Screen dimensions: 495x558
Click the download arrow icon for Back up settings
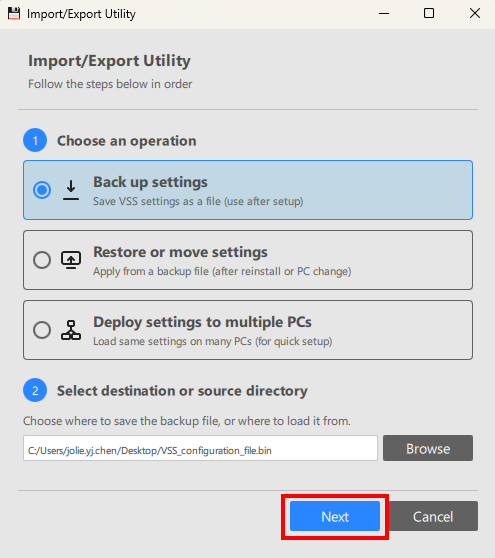coord(71,190)
